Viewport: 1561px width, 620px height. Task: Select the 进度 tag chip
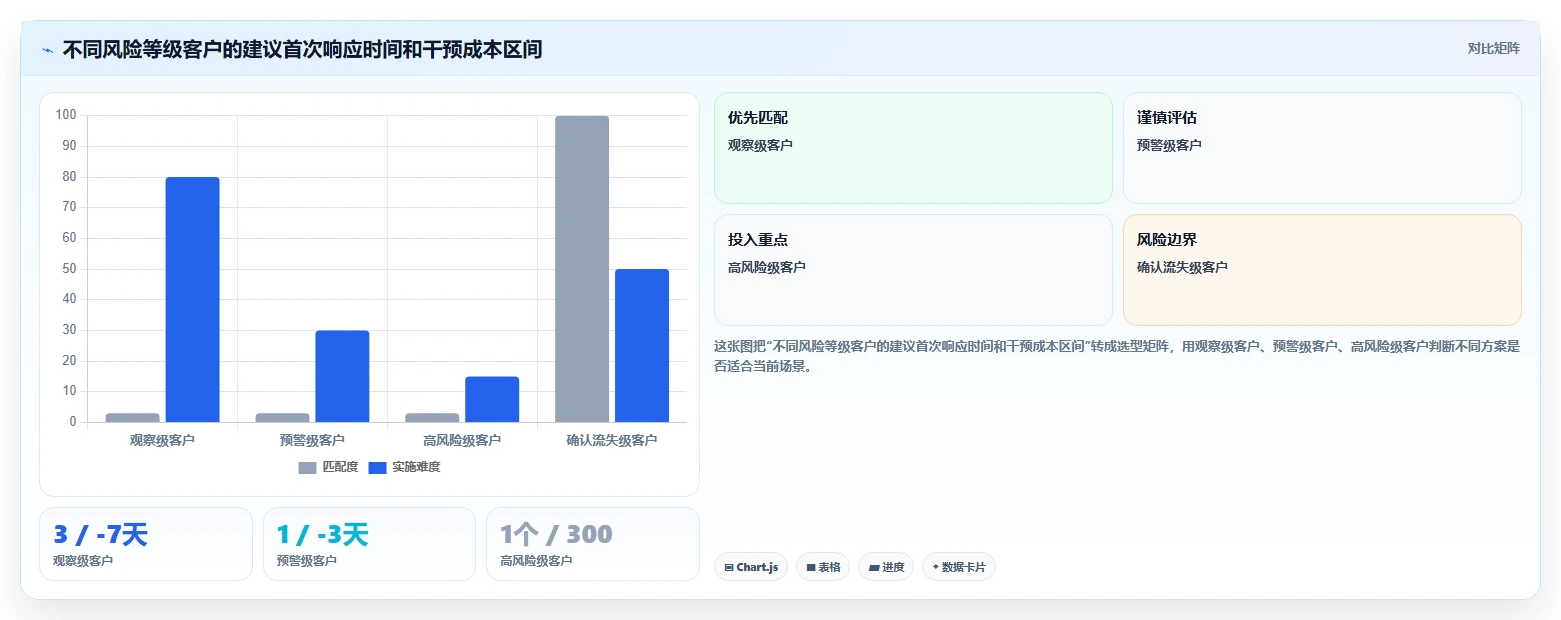pyautogui.click(x=886, y=567)
